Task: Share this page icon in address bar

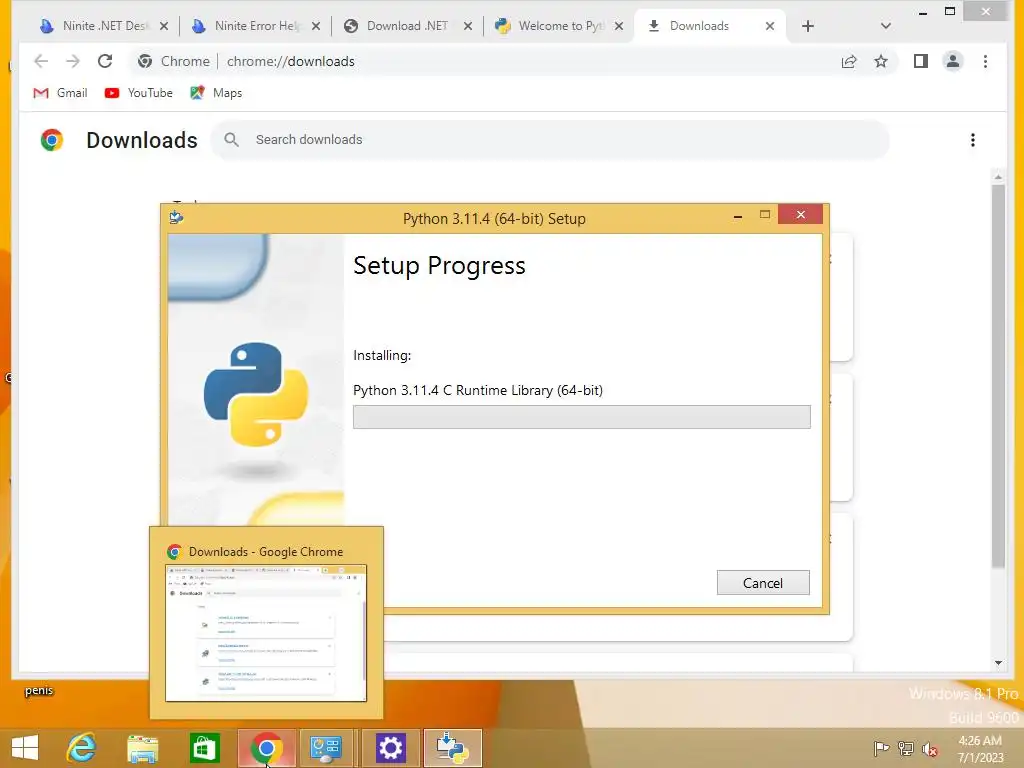Action: click(849, 61)
